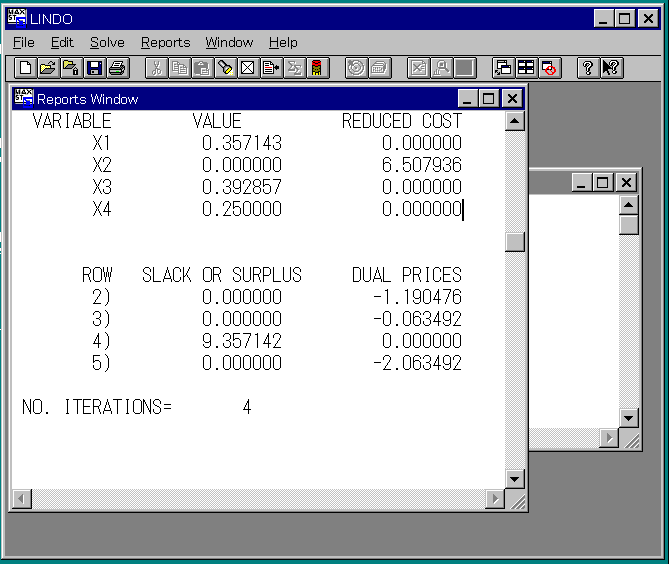Open the Edit menu

(x=62, y=42)
